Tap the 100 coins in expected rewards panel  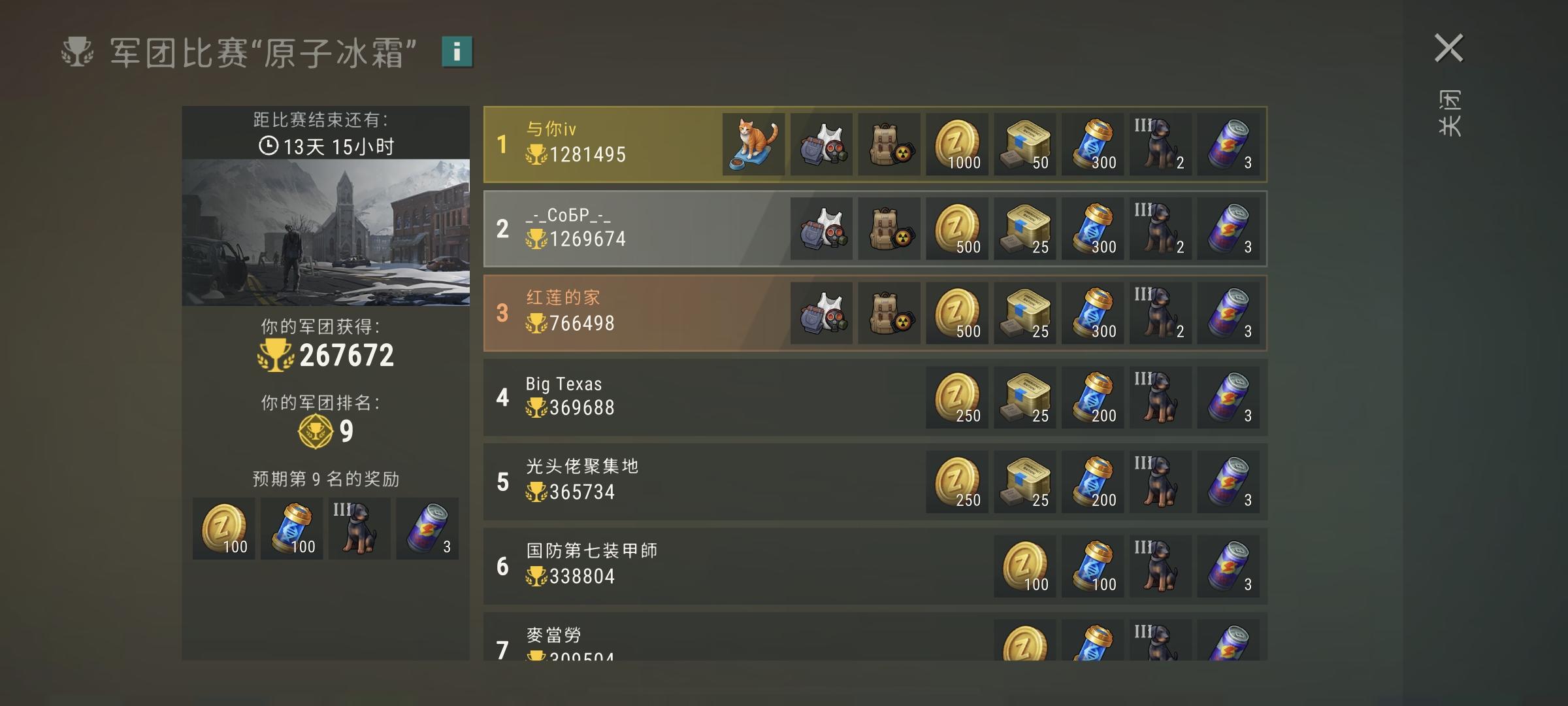(x=224, y=529)
